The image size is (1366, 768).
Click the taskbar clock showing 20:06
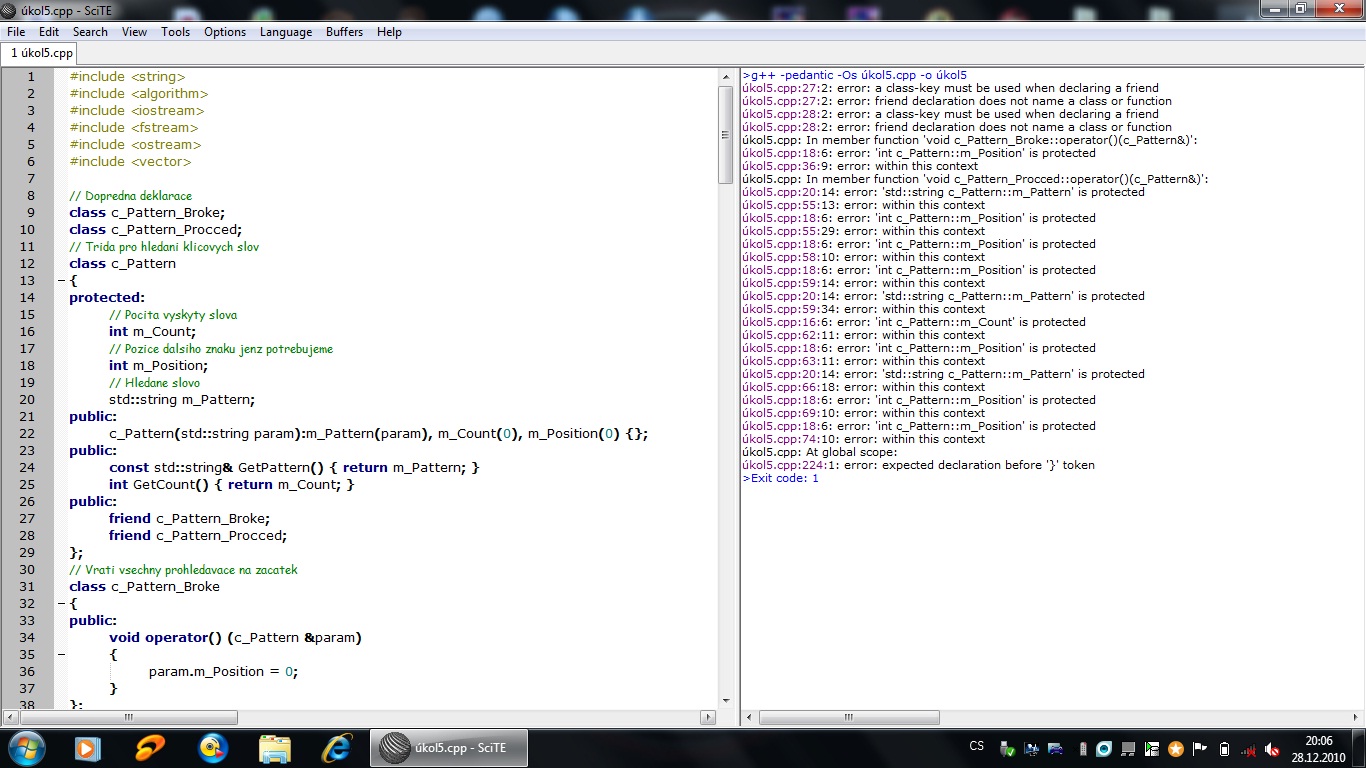pyautogui.click(x=1319, y=749)
